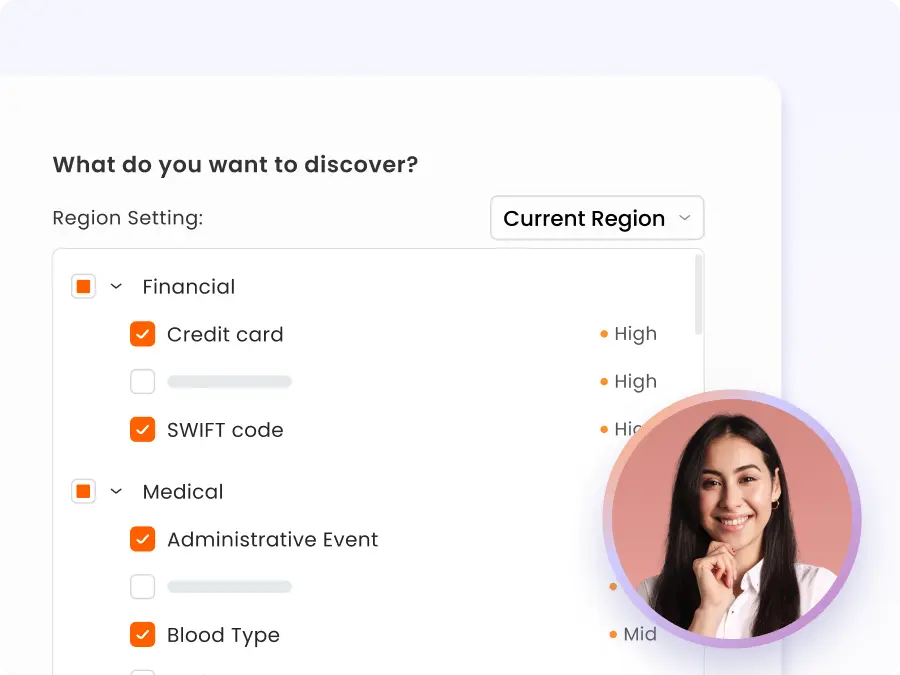Uncheck the Credit card checkbox
This screenshot has width=900, height=675.
[x=142, y=334]
